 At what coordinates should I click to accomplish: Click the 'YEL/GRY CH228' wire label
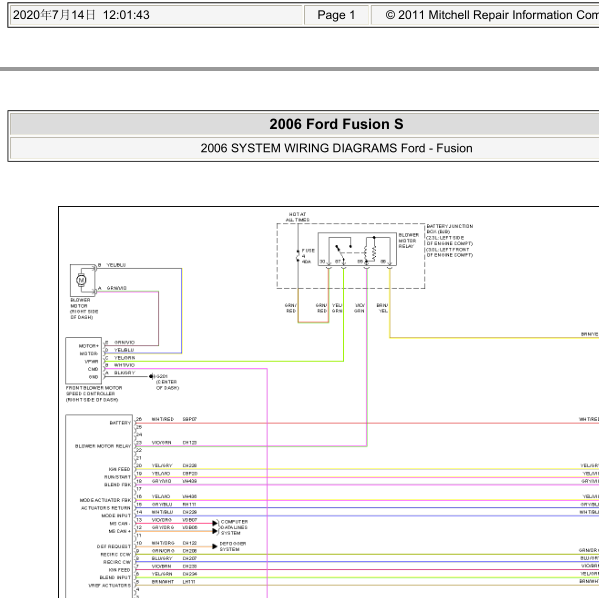coord(174,466)
